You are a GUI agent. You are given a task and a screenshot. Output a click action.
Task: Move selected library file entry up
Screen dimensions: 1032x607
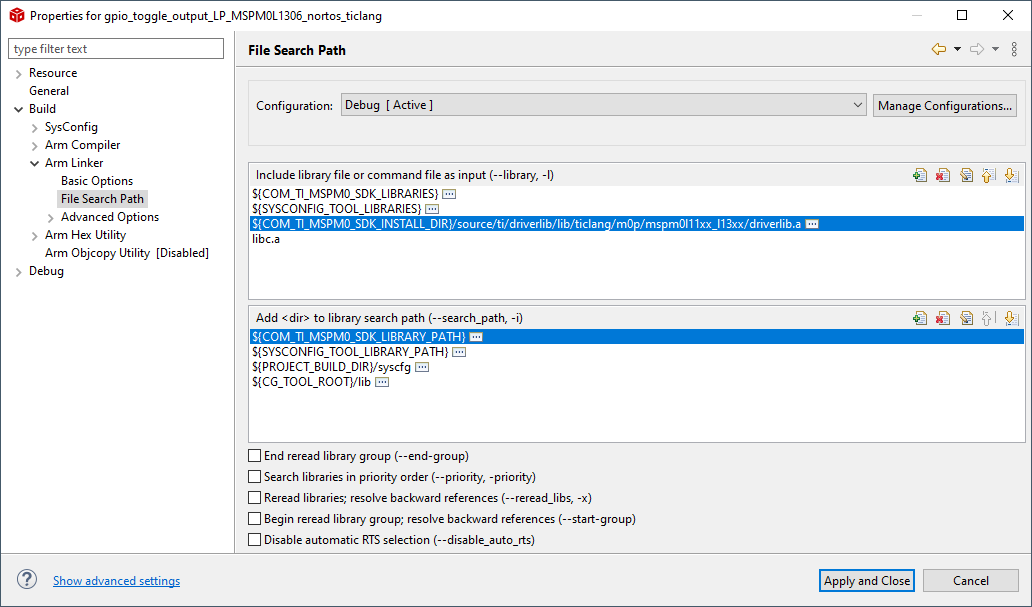click(x=988, y=175)
